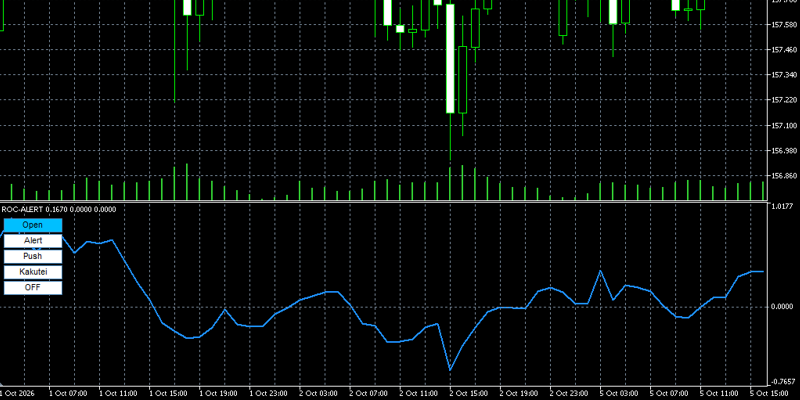Viewport: 800px width, 400px height.
Task: Click the 1.0177 indicator scale value
Action: pos(783,207)
